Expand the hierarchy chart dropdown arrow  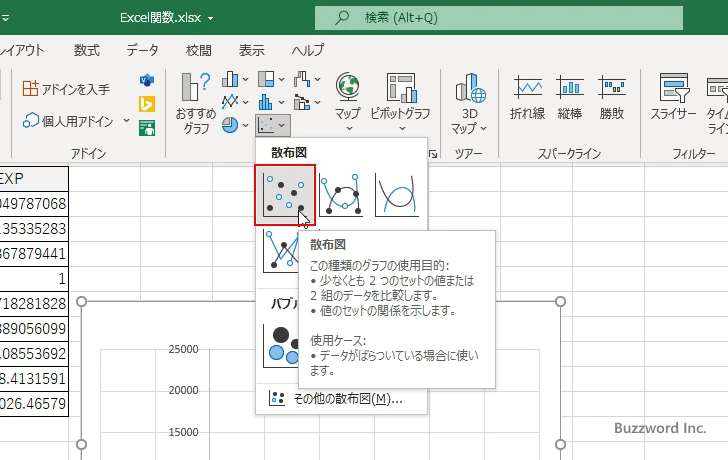(x=281, y=80)
